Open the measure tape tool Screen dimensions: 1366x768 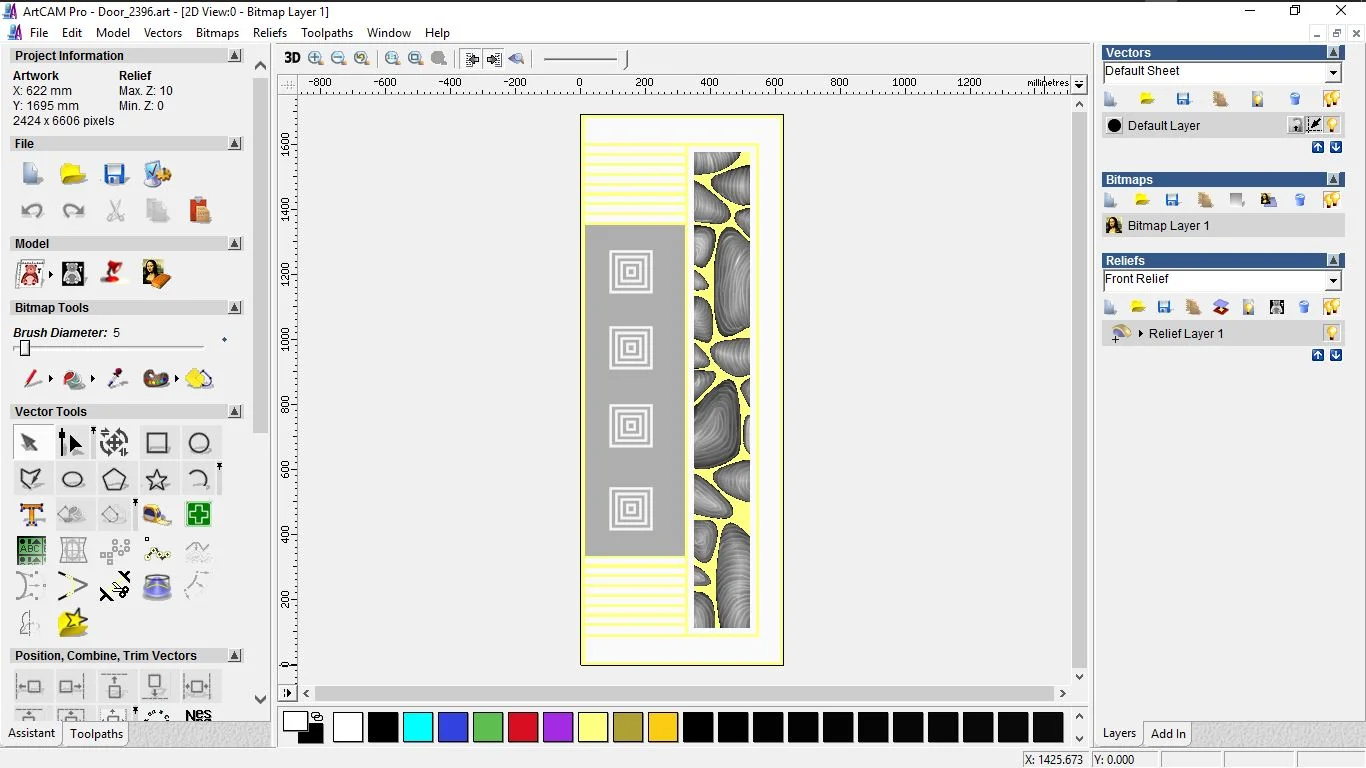(x=157, y=515)
